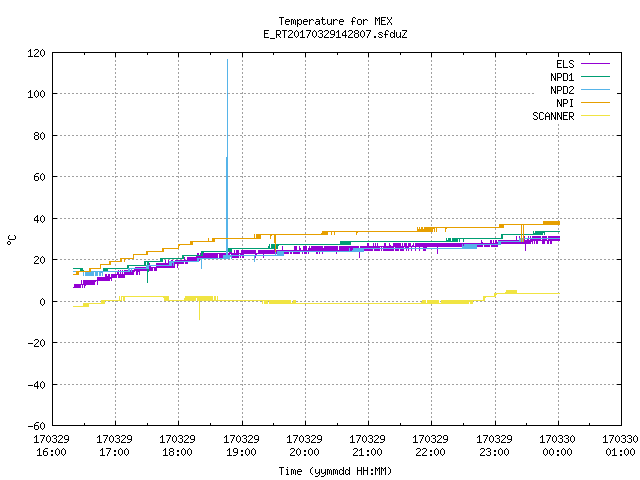Click the x-axis tick label 170329 17:00

coord(114,446)
